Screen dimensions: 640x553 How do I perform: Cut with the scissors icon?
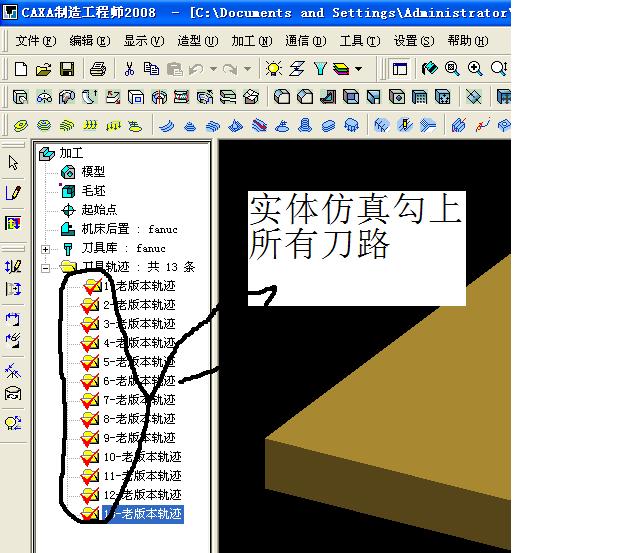pyautogui.click(x=129, y=69)
